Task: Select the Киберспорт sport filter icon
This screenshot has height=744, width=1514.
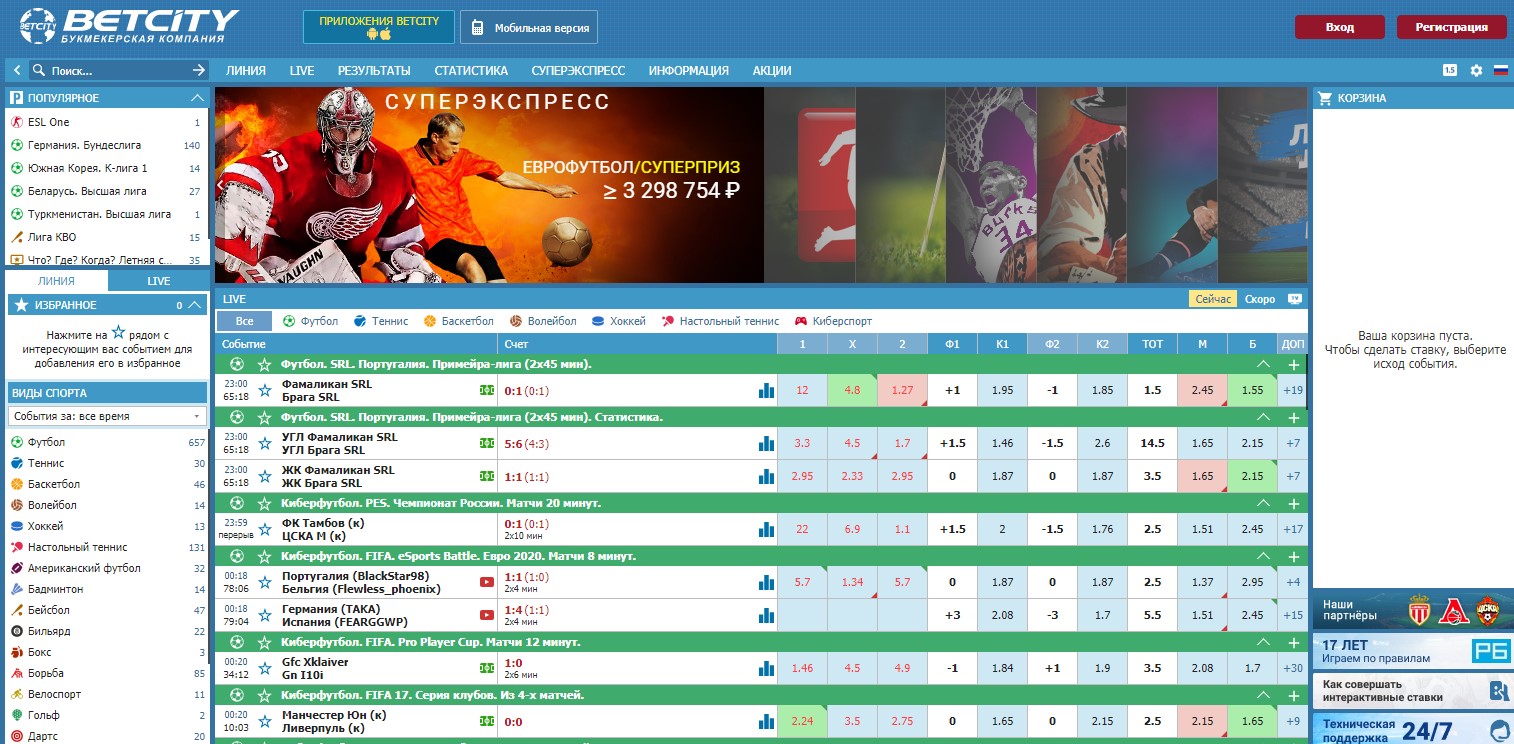Action: click(800, 321)
